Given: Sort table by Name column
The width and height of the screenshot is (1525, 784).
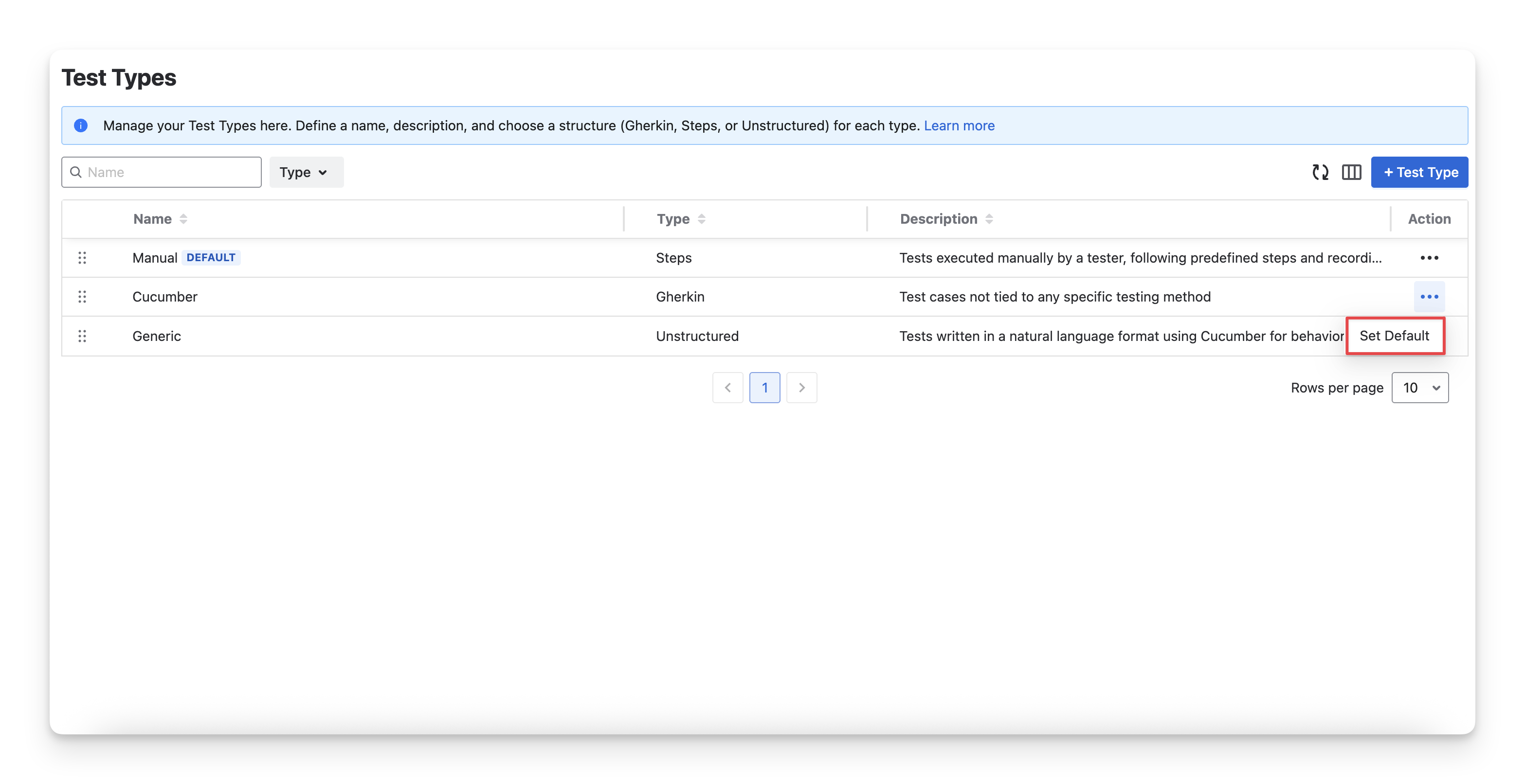Looking at the screenshot, I should [183, 219].
